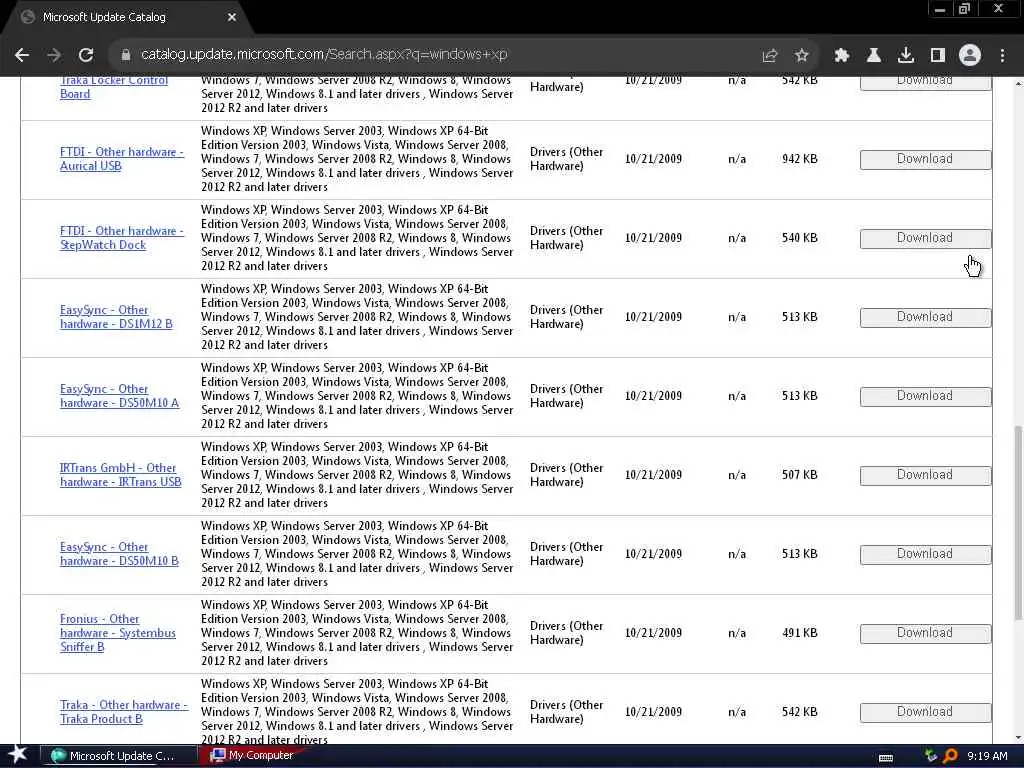Download the Traka Product B driver

pos(925,712)
